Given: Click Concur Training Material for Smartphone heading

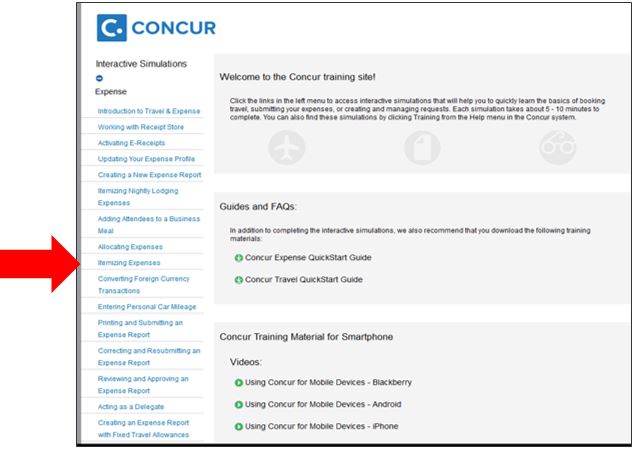Looking at the screenshot, I should tap(306, 337).
